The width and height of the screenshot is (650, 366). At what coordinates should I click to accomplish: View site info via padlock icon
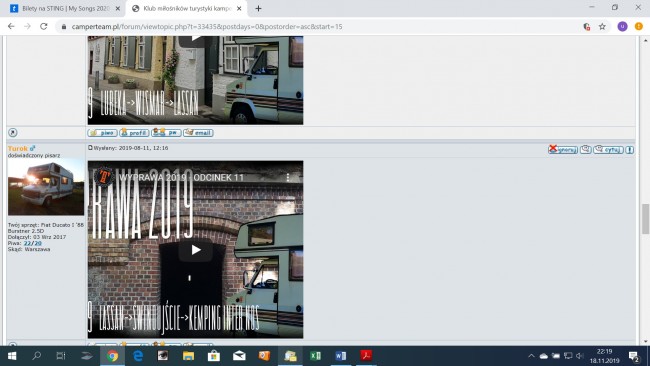coord(63,27)
